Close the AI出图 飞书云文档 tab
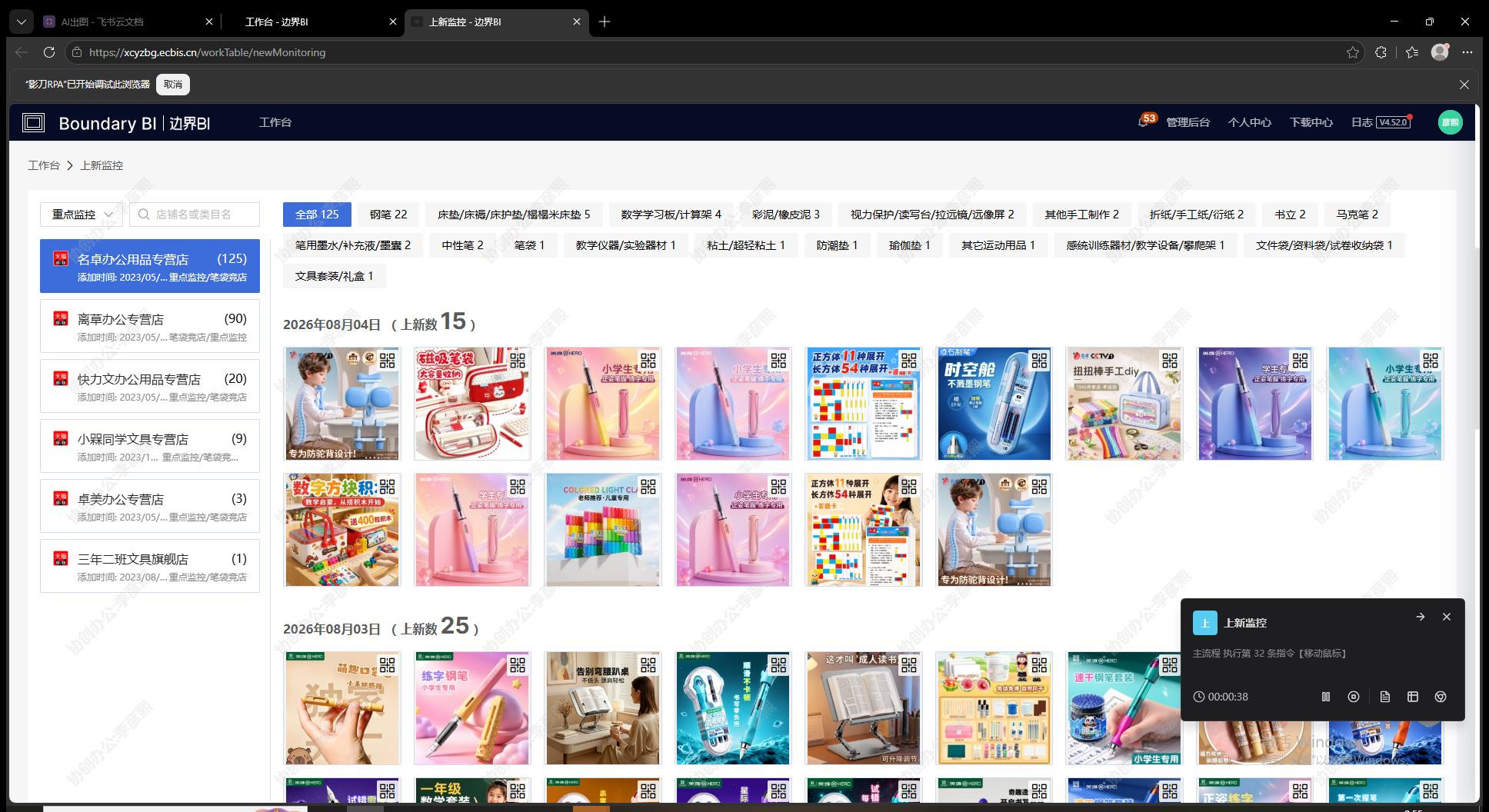Viewport: 1489px width, 812px height. (209, 22)
